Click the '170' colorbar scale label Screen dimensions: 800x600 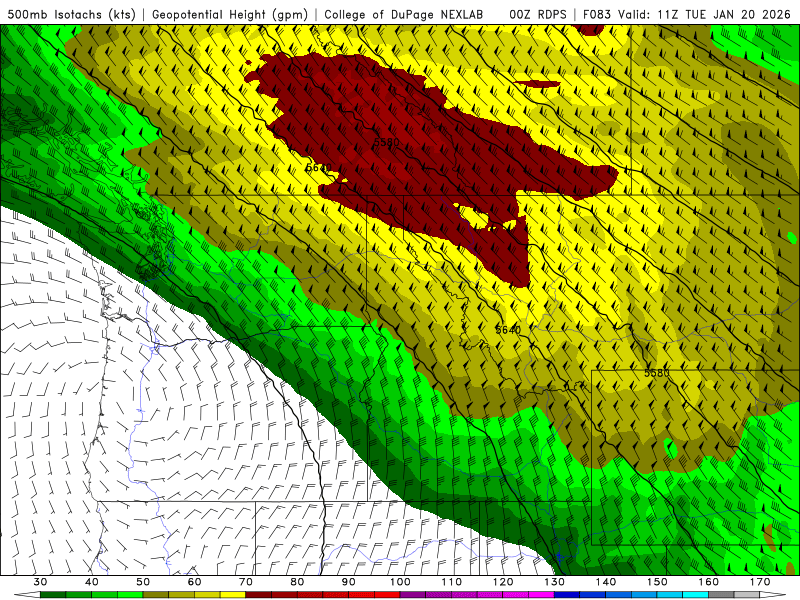click(x=760, y=582)
